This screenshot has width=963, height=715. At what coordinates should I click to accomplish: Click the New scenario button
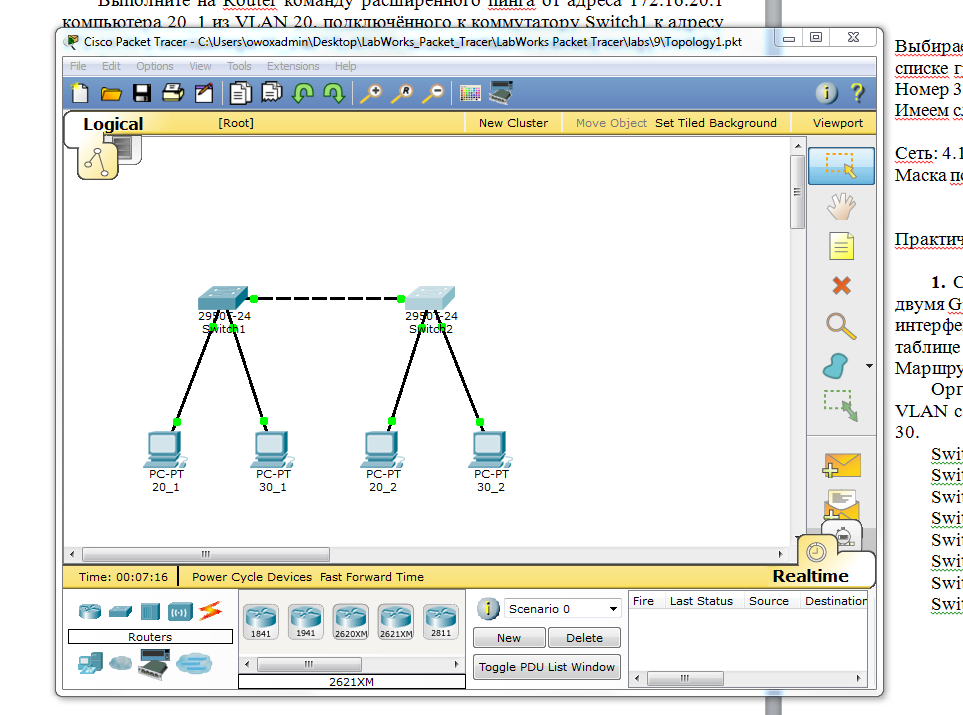[509, 638]
